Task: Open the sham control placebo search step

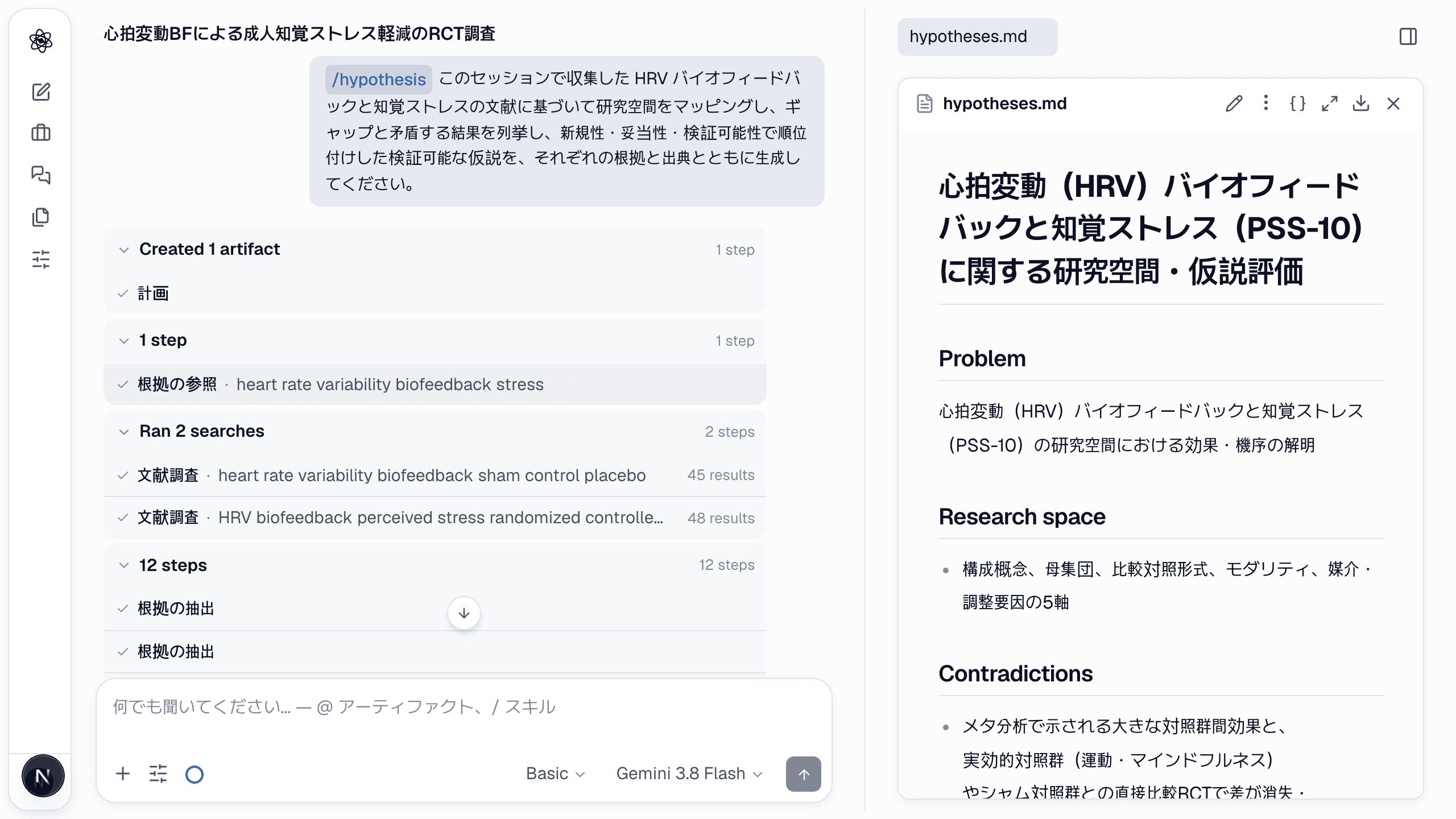Action: pos(435,475)
